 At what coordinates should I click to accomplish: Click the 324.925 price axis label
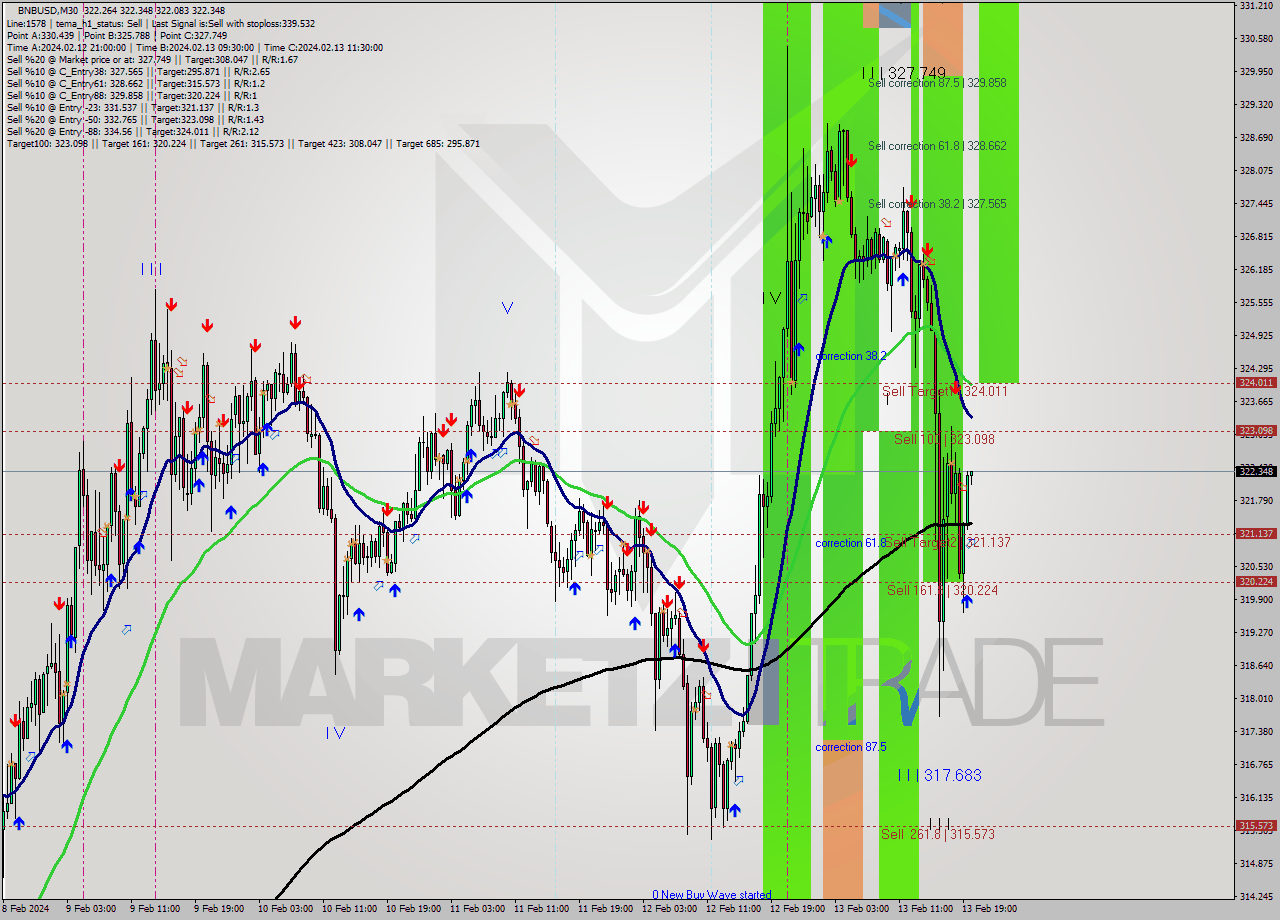click(x=1256, y=336)
